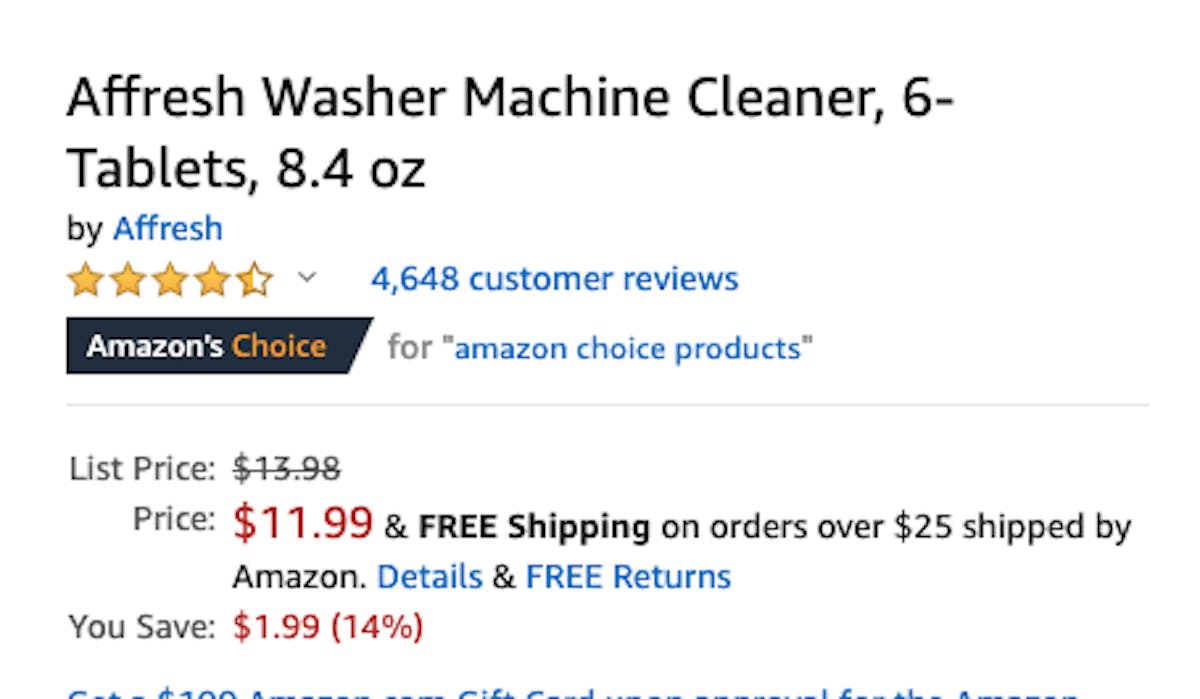Click the fourth gold rating star
1200x699 pixels.
(x=212, y=280)
